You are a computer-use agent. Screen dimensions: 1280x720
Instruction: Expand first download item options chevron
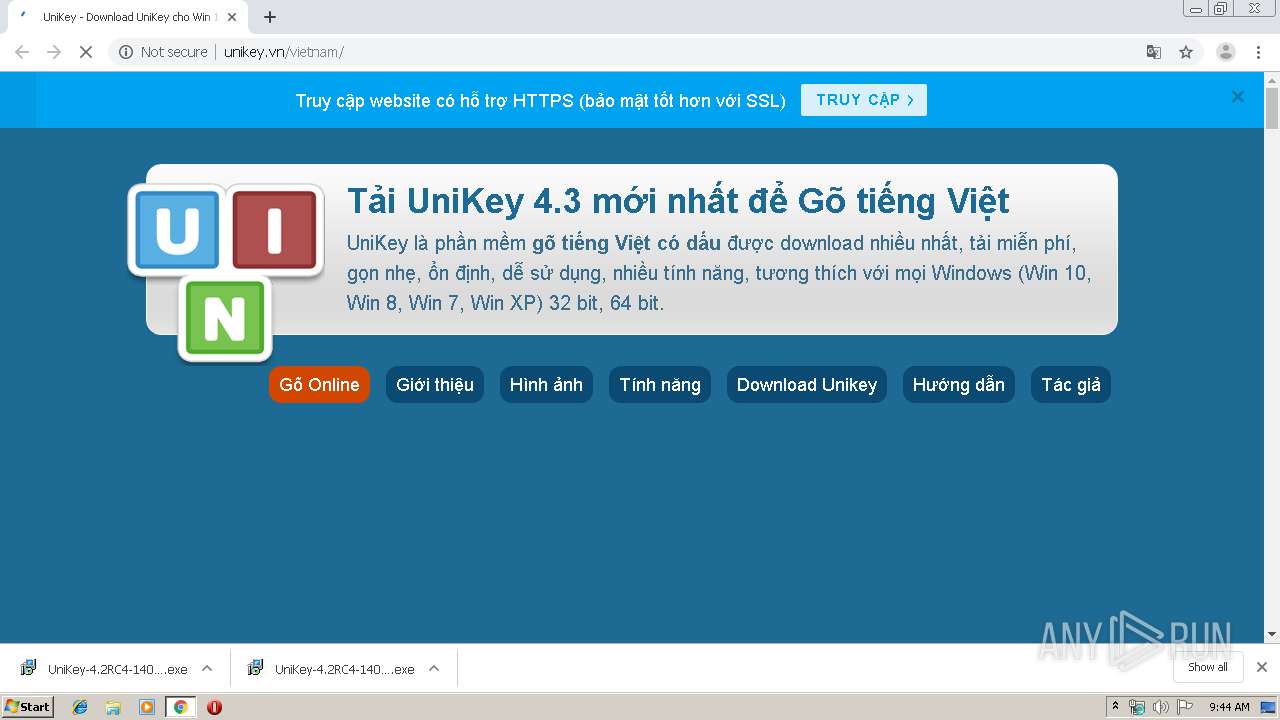(x=207, y=668)
